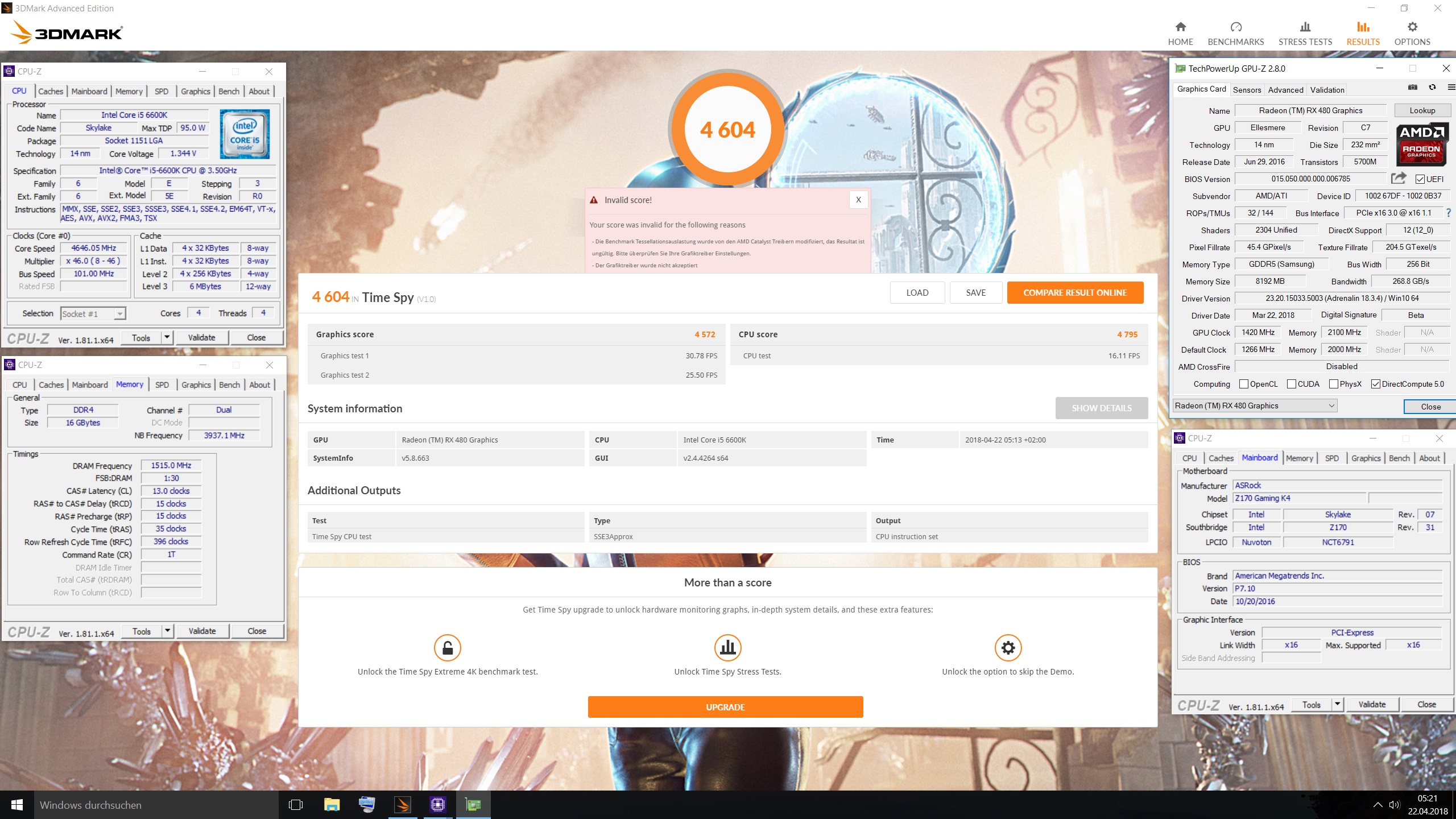1456x819 pixels.
Task: Toggle the PhysX checkbox
Action: [x=1334, y=384]
